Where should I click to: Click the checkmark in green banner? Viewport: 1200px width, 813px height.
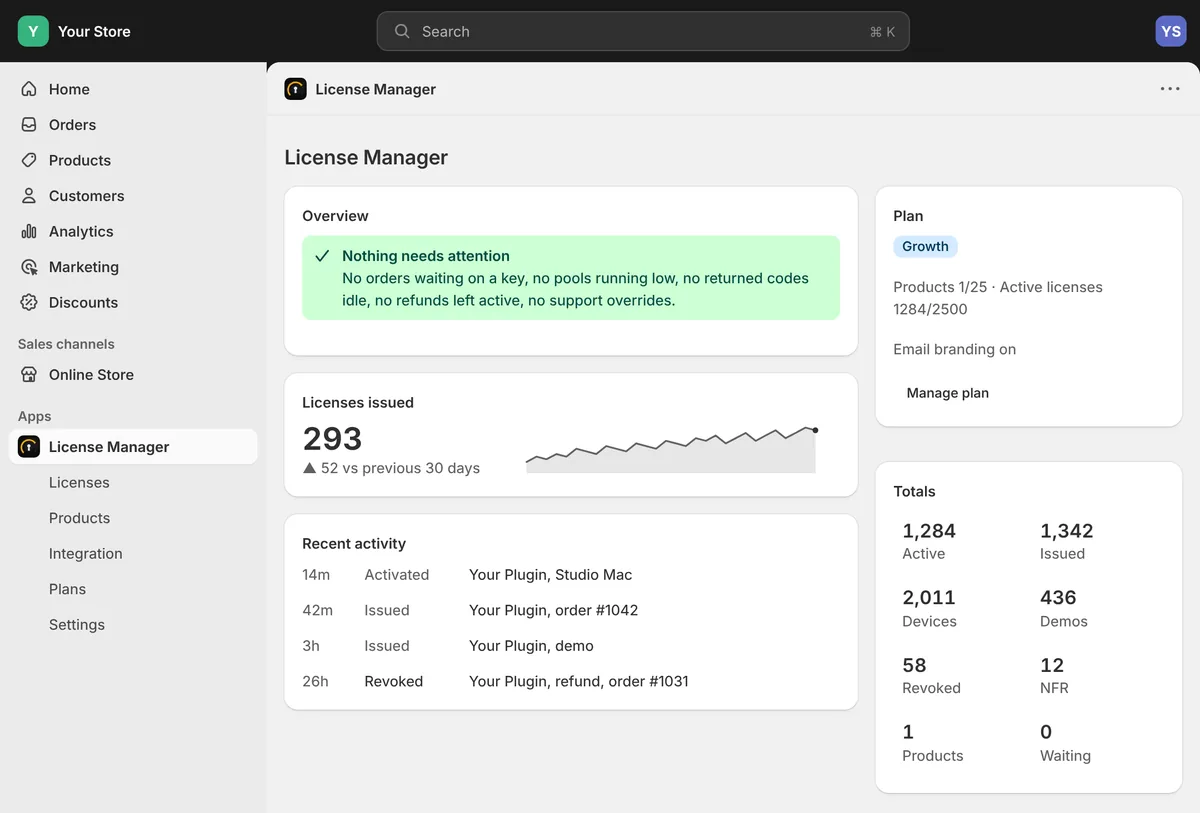[322, 256]
